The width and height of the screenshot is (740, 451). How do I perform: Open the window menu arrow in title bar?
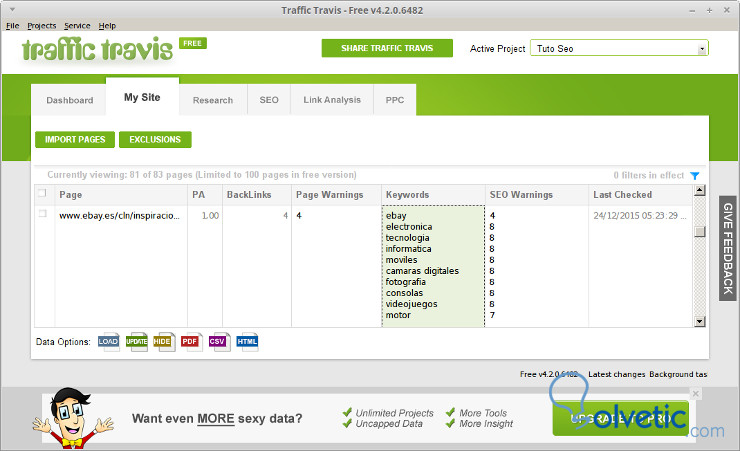tap(12, 9)
